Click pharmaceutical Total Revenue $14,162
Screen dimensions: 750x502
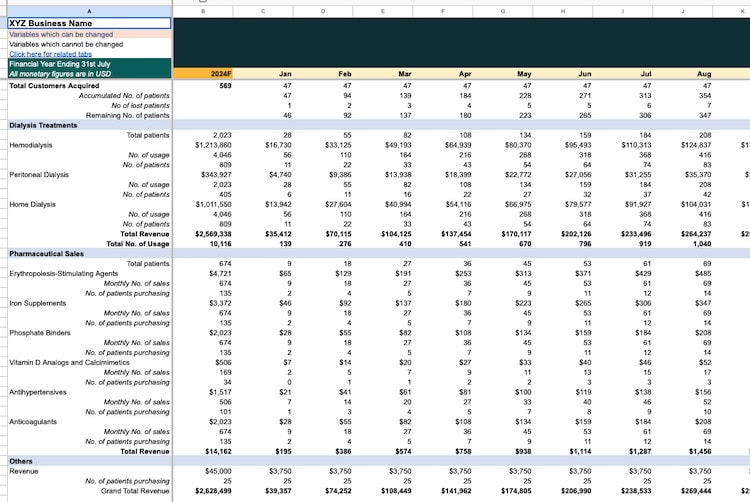218,451
